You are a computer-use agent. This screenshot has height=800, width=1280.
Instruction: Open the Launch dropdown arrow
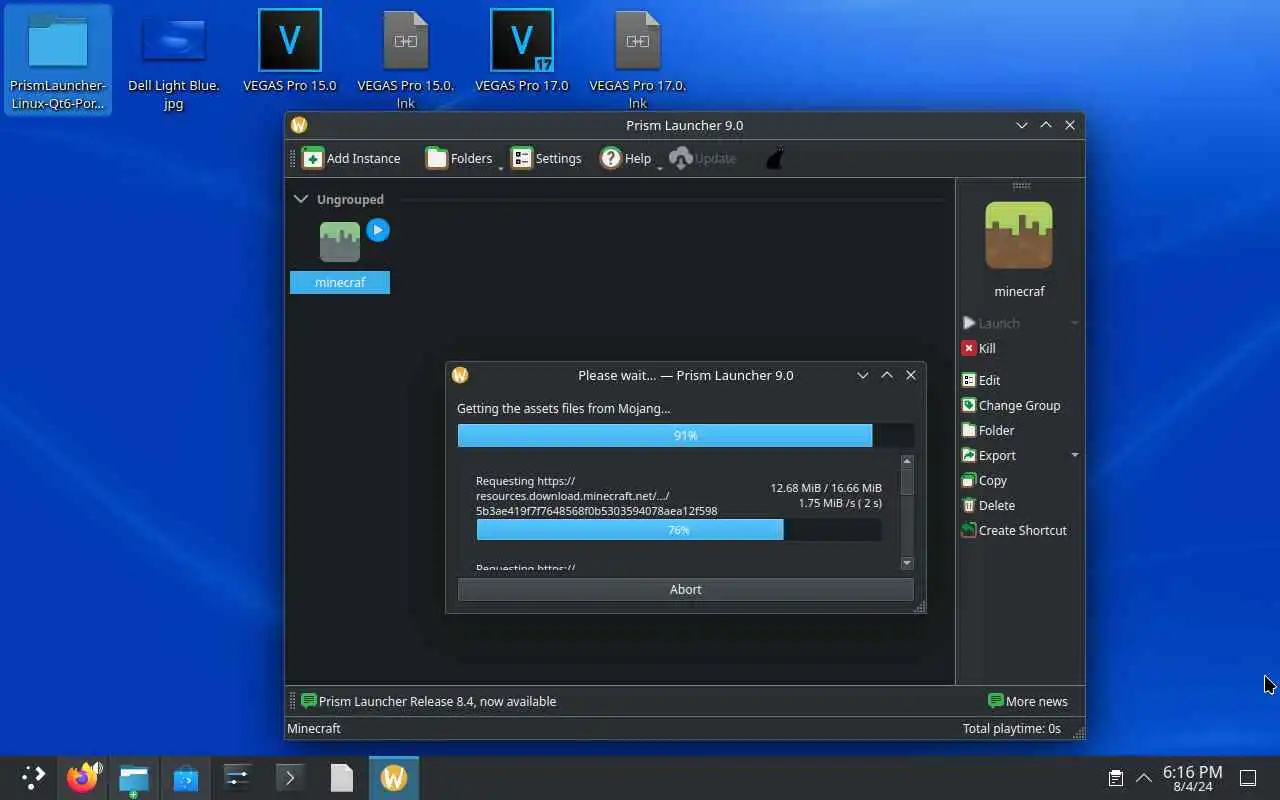click(x=1075, y=323)
